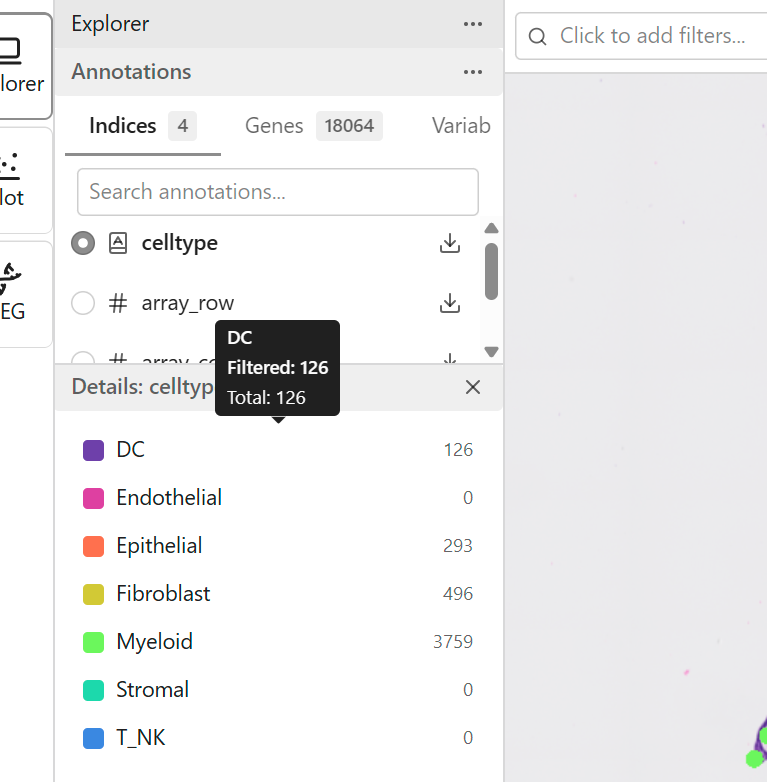The width and height of the screenshot is (767, 782).
Task: Select the celltype radio button
Action: tap(83, 243)
